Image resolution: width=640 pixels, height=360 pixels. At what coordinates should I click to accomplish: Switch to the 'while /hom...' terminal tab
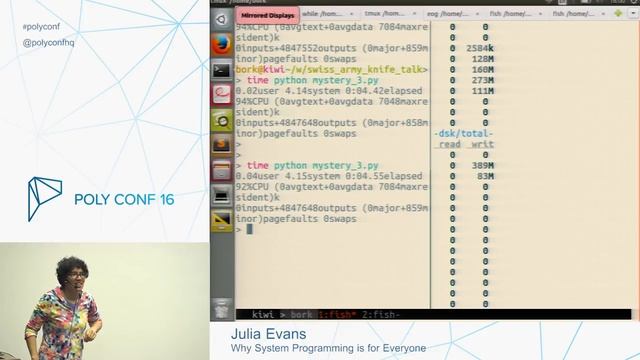pos(322,14)
